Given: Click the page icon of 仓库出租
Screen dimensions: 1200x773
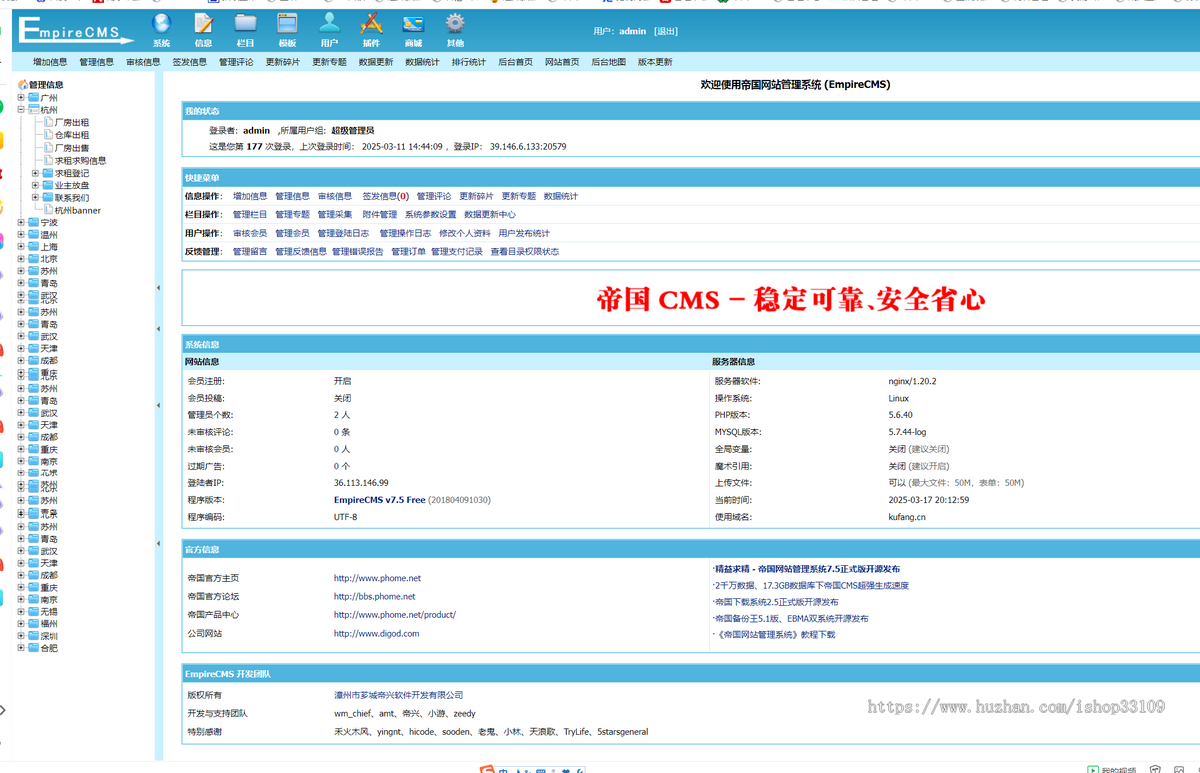Looking at the screenshot, I should click(x=48, y=135).
